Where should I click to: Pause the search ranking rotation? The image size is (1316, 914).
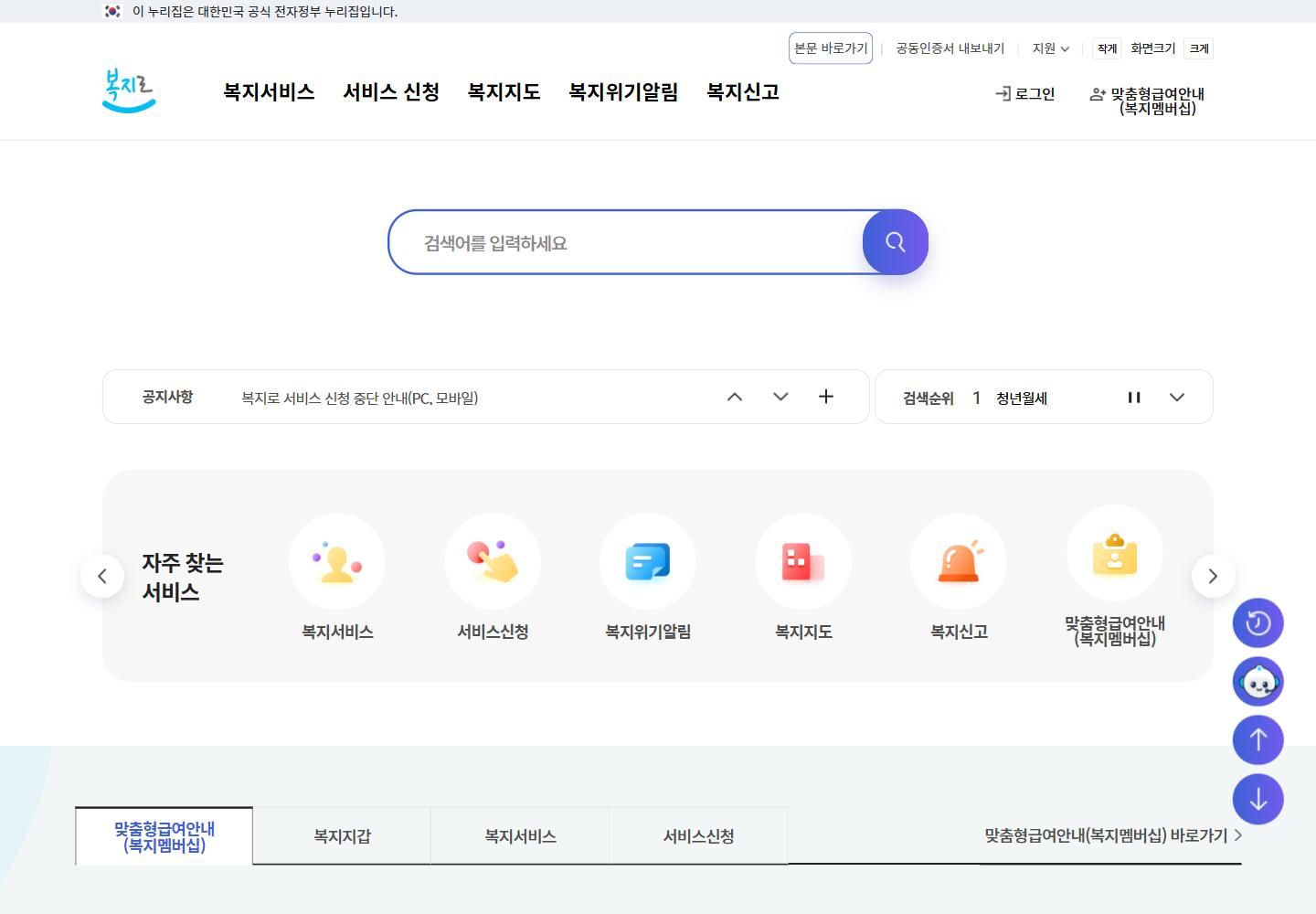[1134, 398]
